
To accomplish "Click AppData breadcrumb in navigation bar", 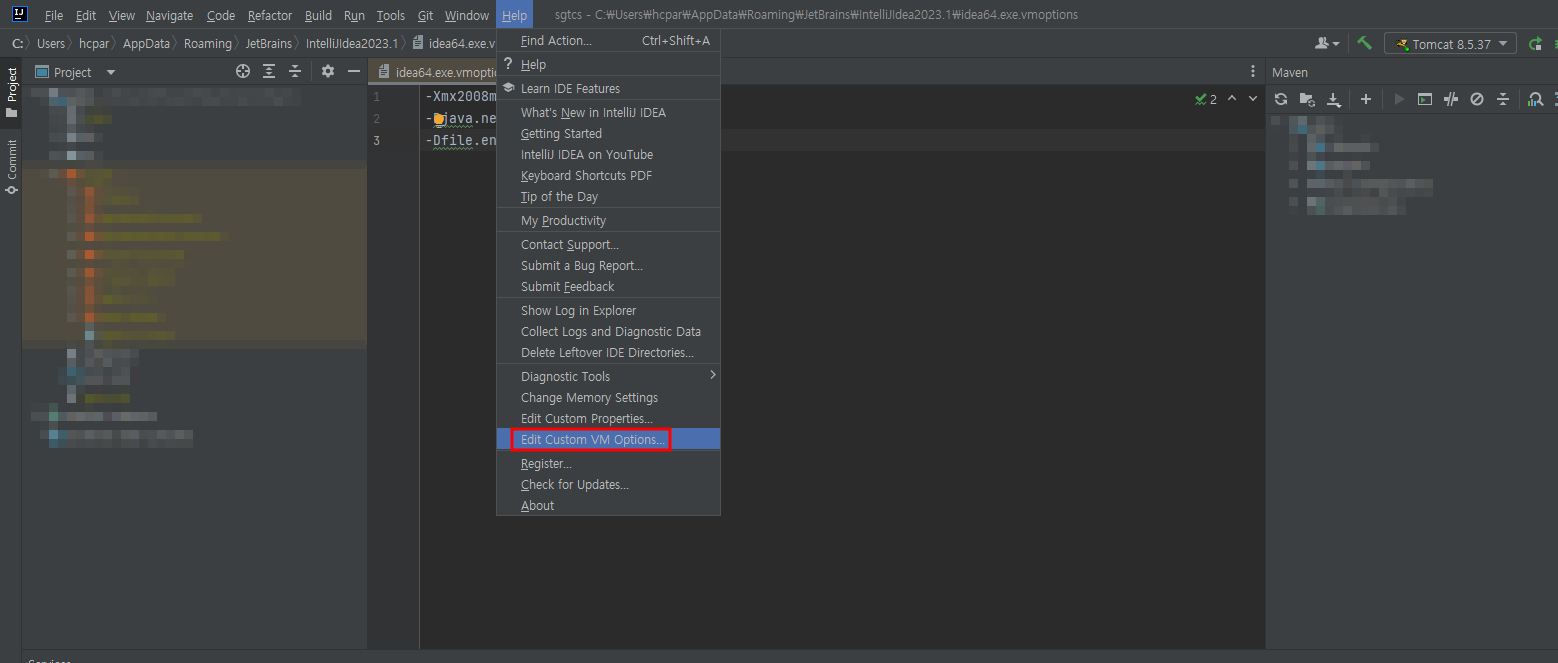I will 146,44.
